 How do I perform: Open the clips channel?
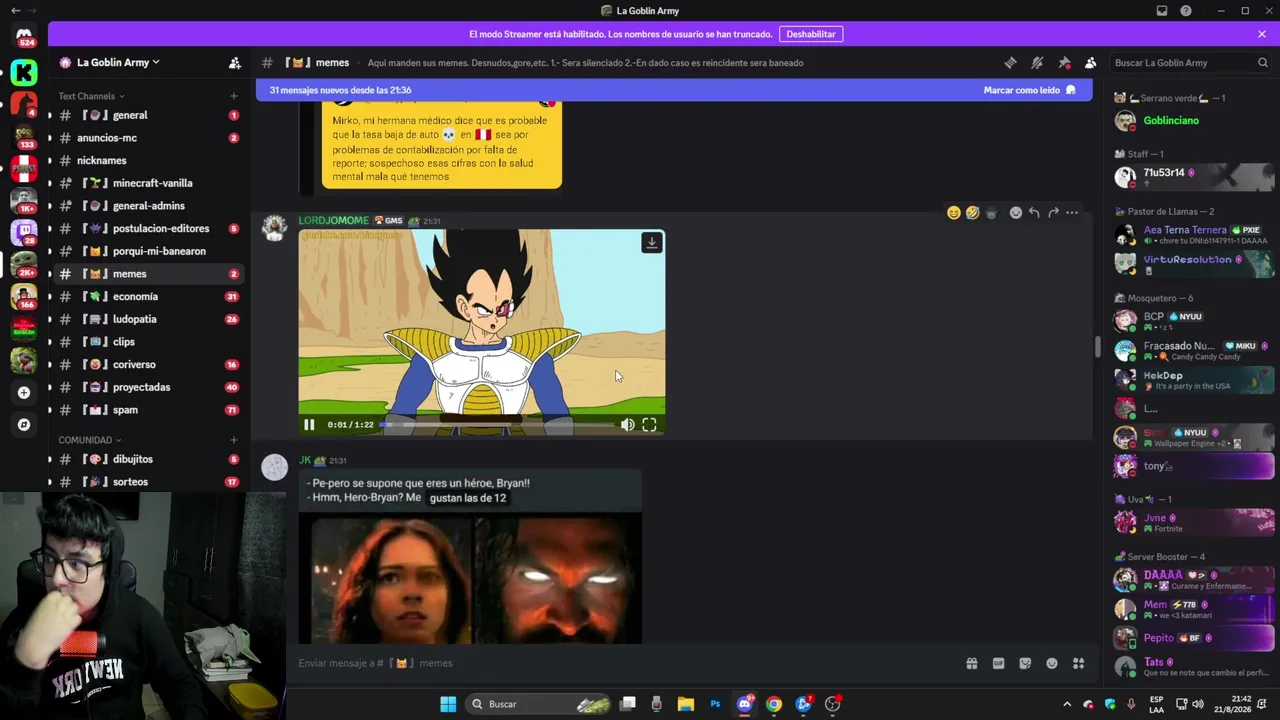[145, 342]
